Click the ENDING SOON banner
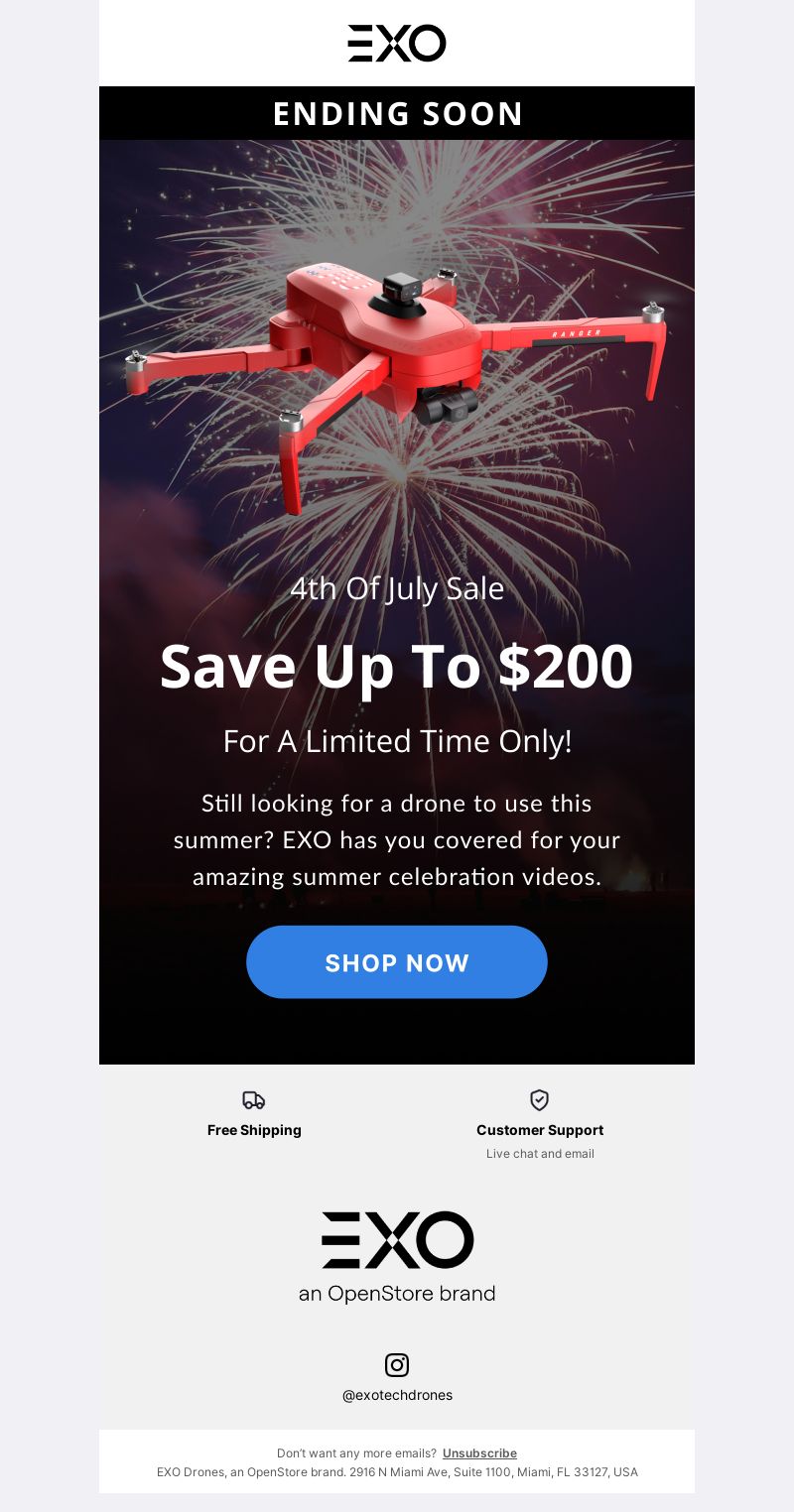 point(397,113)
